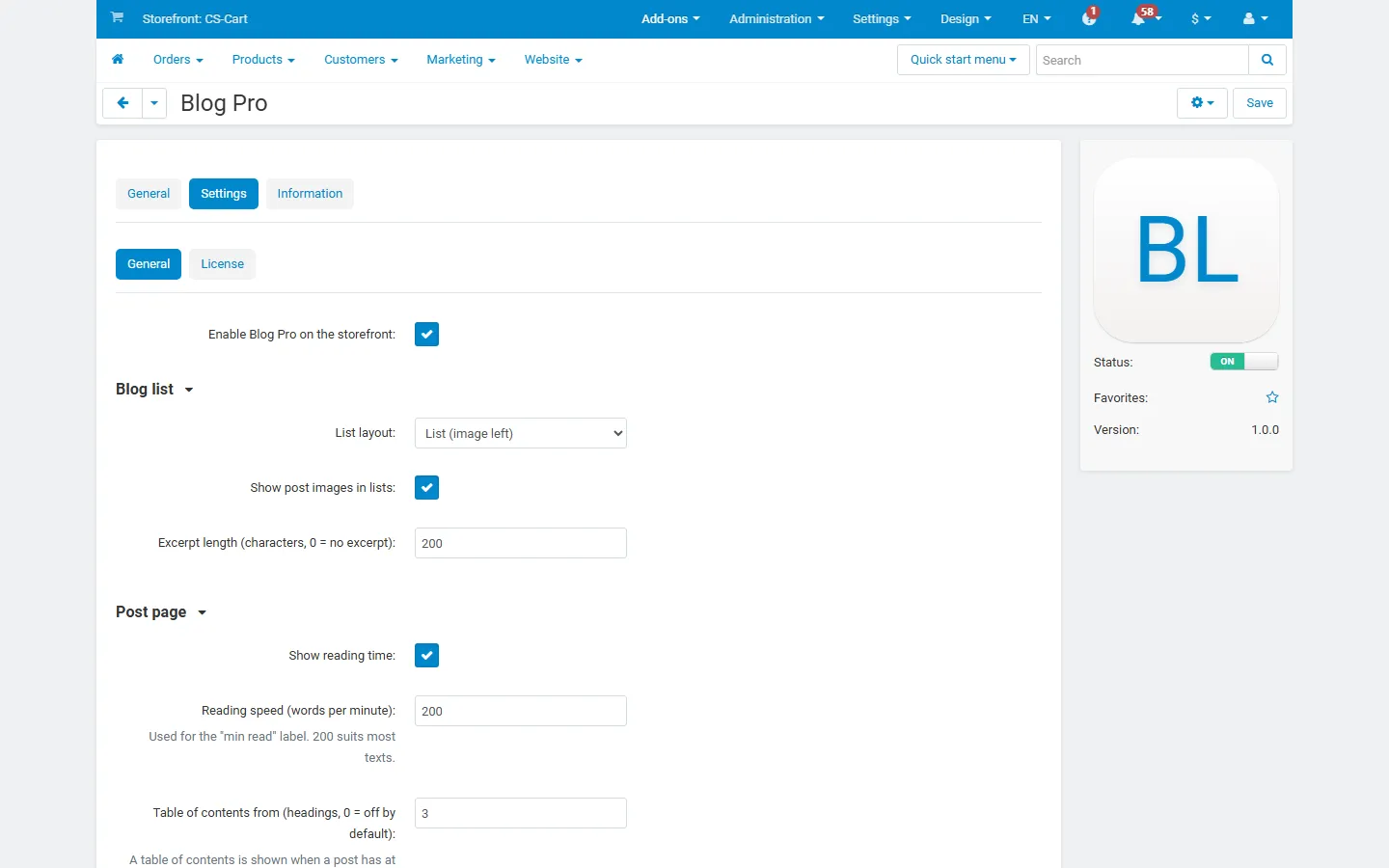Image resolution: width=1389 pixels, height=868 pixels.
Task: Open the user account icon menu
Action: point(1255,18)
